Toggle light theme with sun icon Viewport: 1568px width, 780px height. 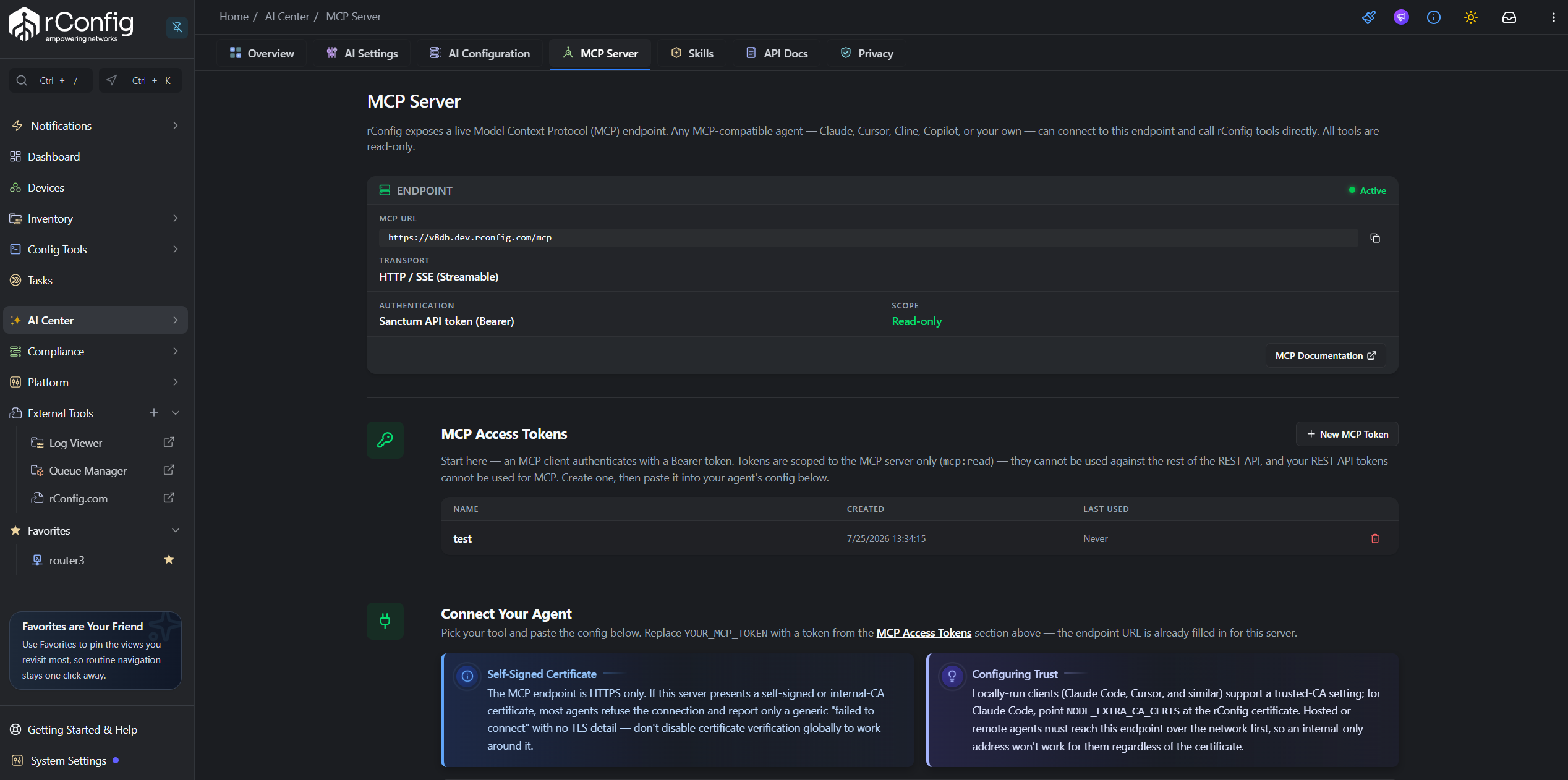1471,17
